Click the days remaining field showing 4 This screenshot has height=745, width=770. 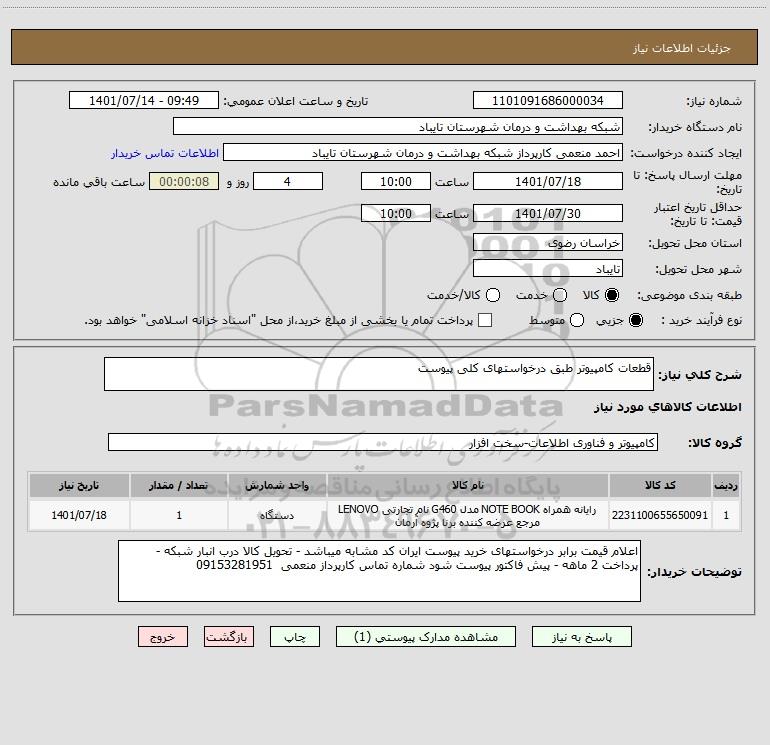[x=288, y=181]
